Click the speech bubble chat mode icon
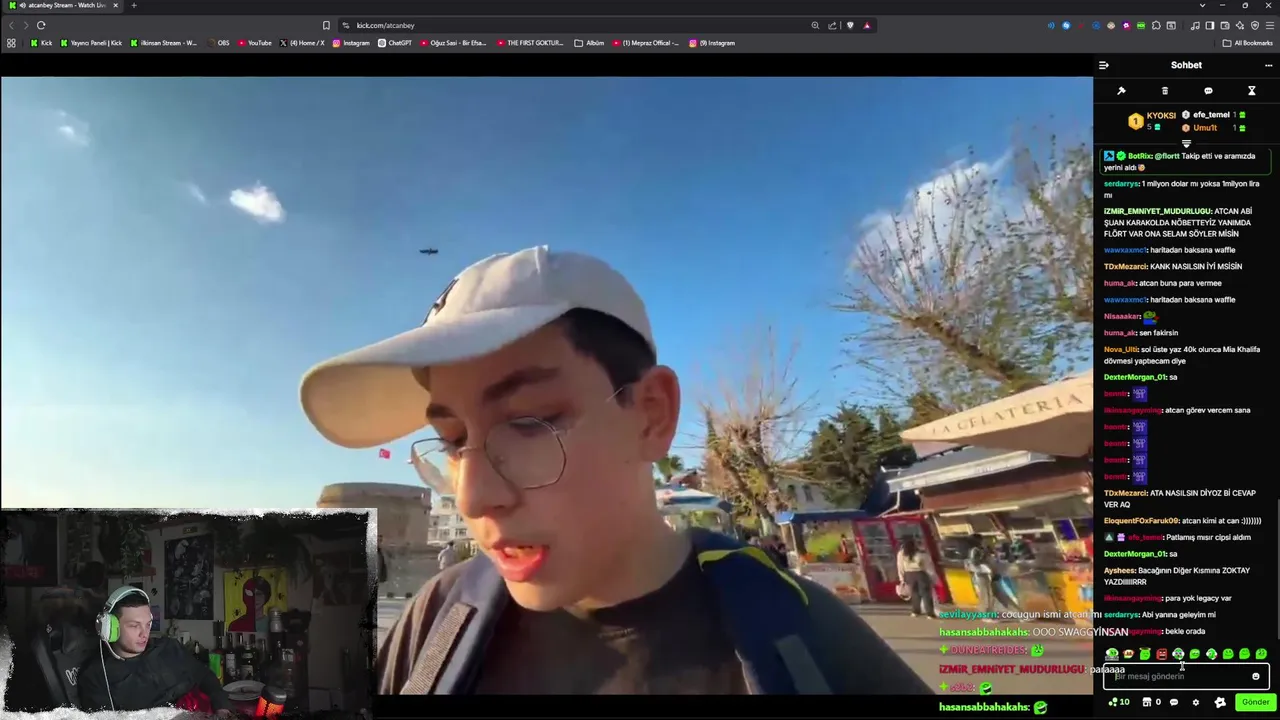 point(1208,91)
